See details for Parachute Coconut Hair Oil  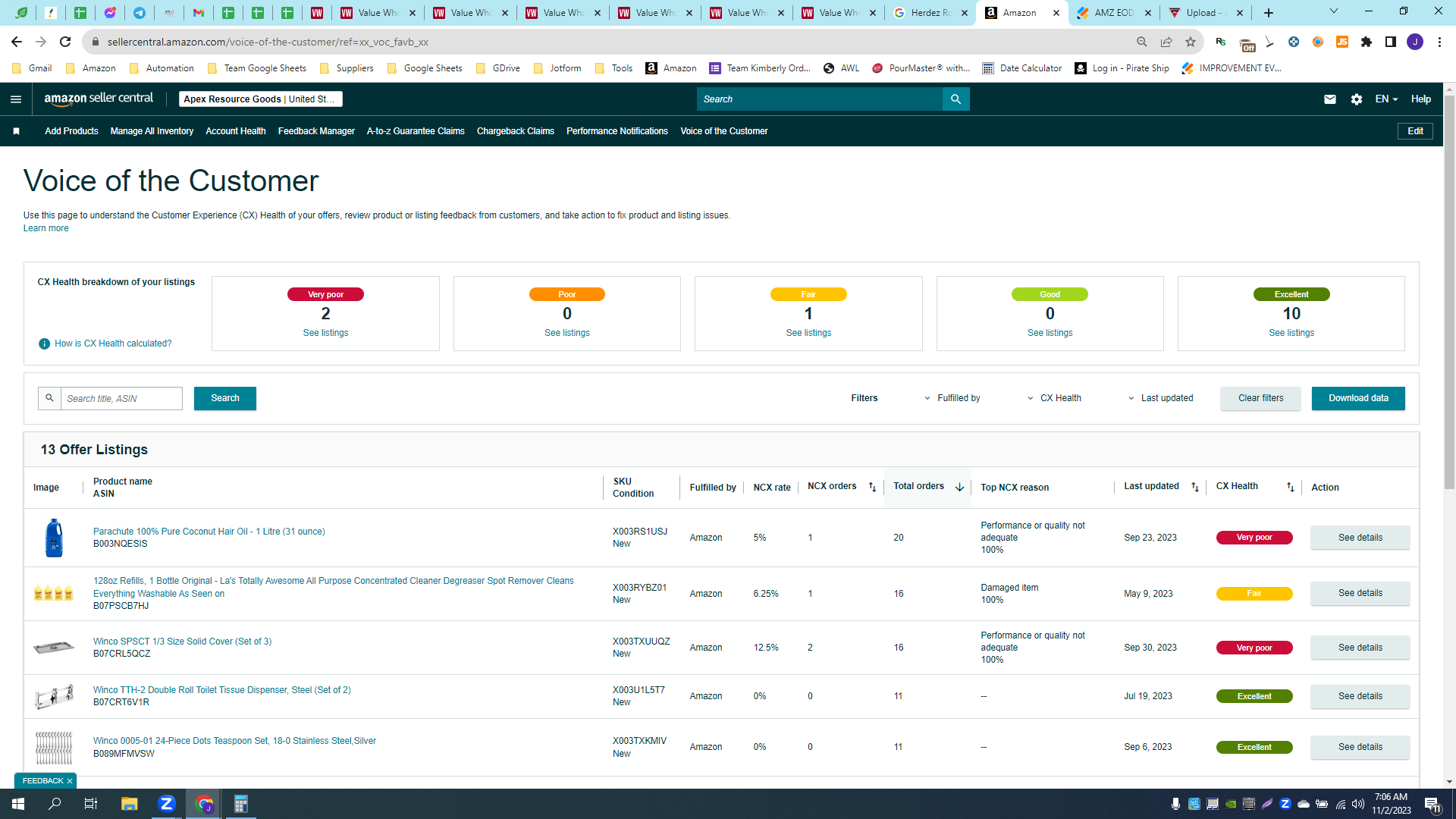(x=1360, y=538)
